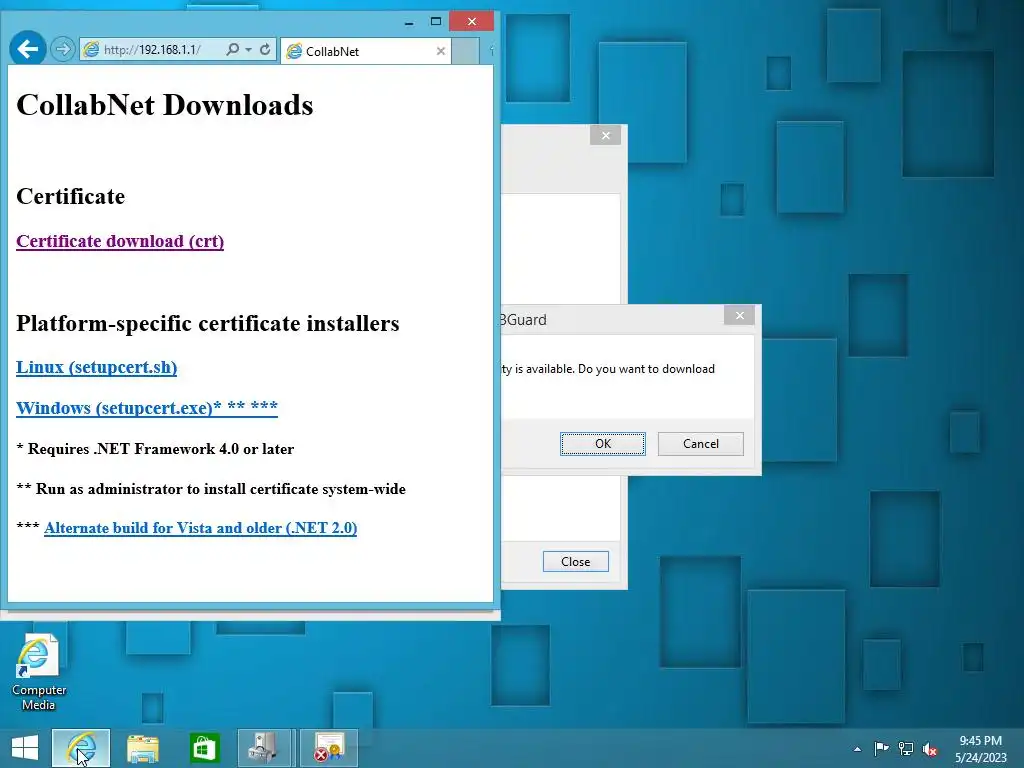Select the CollabNet browser tab
Screen dimensions: 1024x768
[x=365, y=51]
